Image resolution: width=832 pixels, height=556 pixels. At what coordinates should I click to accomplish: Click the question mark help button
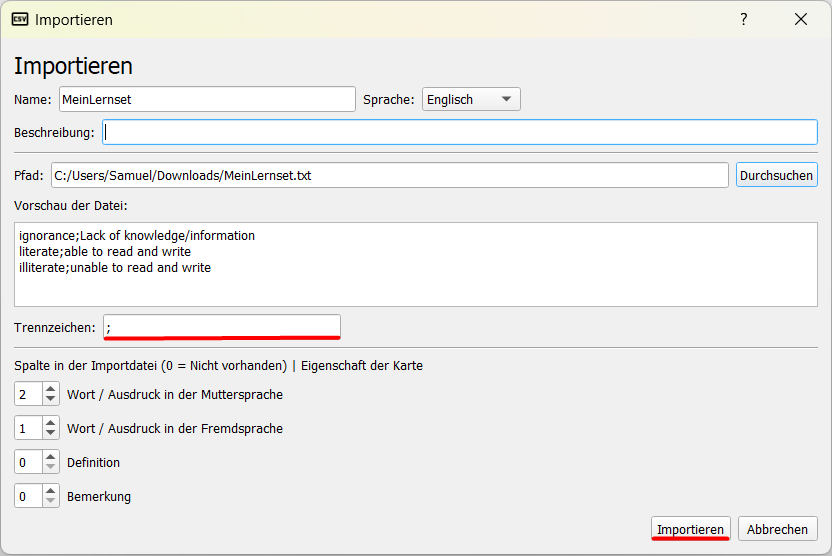pos(743,19)
